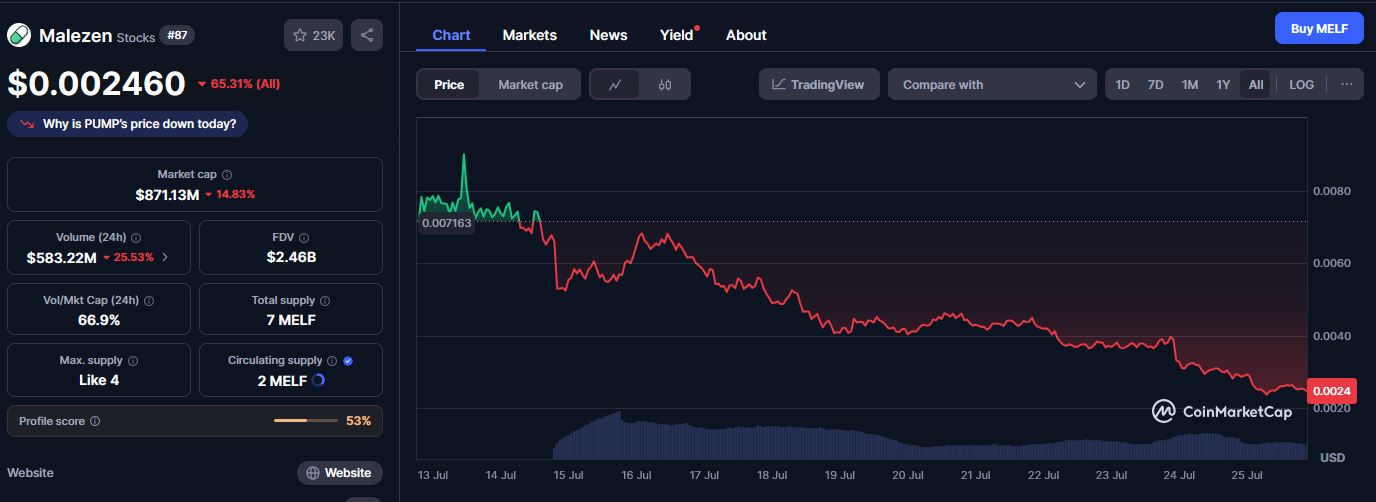The image size is (1376, 502).
Task: Select the Price view toggle
Action: [449, 85]
